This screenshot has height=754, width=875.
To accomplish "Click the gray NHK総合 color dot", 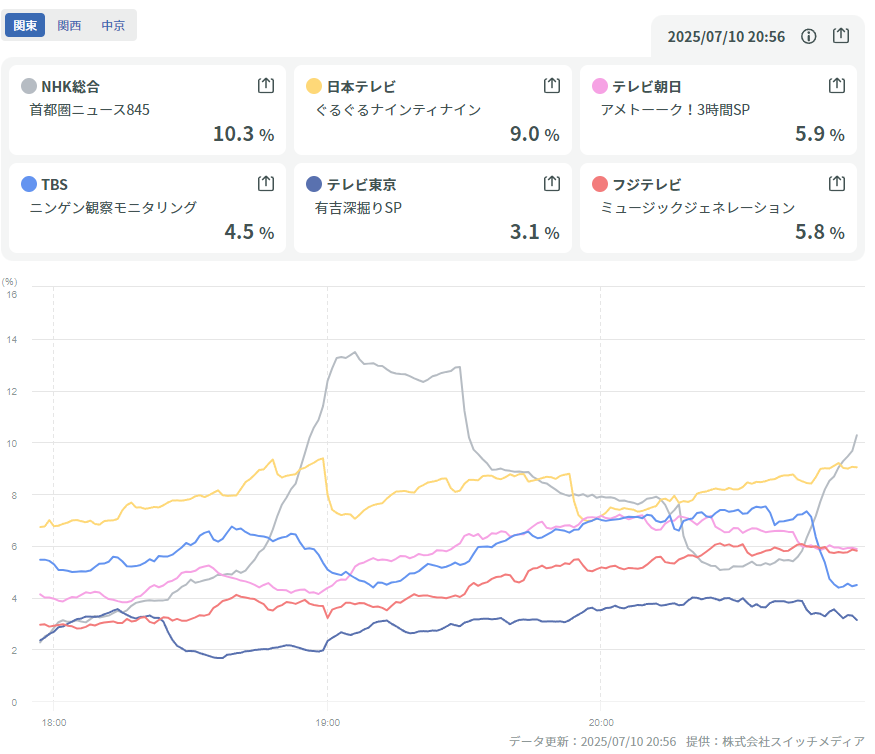I will pos(29,87).
